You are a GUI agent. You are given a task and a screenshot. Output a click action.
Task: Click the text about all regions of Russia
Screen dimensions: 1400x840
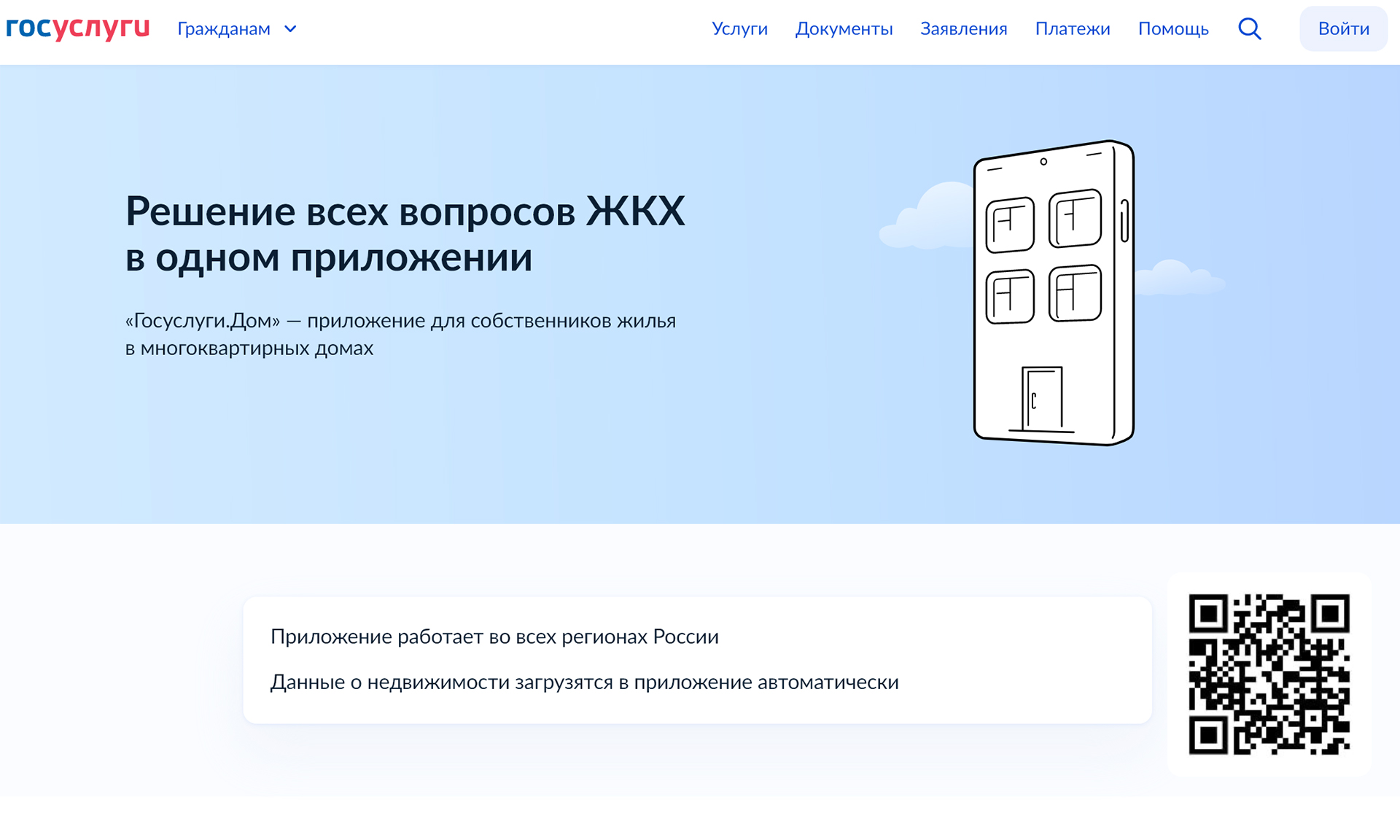(x=494, y=637)
